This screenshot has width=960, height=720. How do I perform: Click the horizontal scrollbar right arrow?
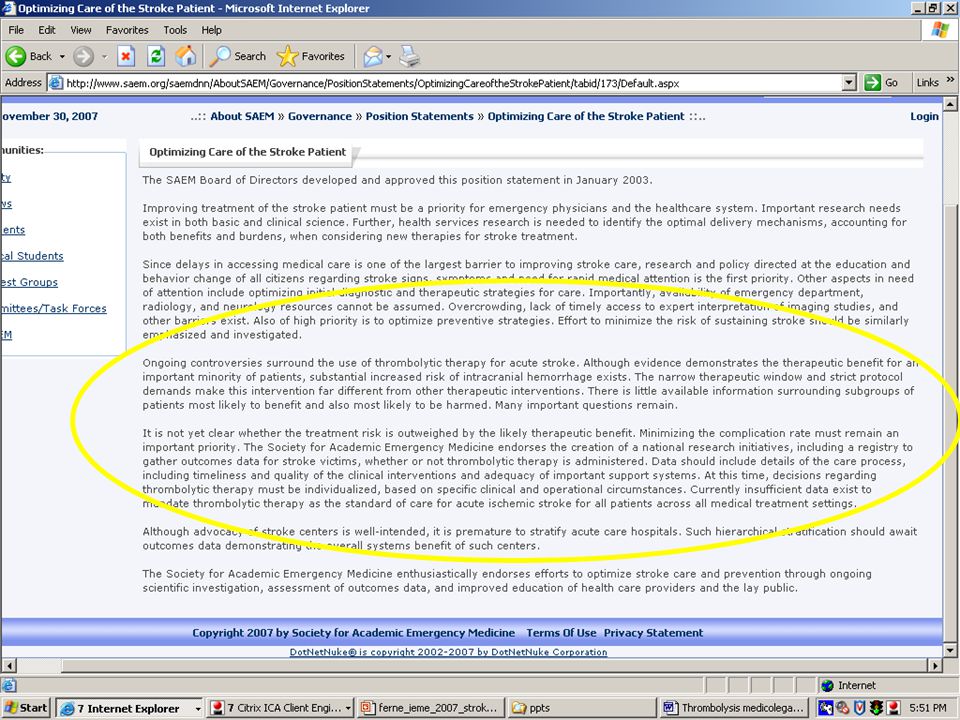click(935, 666)
